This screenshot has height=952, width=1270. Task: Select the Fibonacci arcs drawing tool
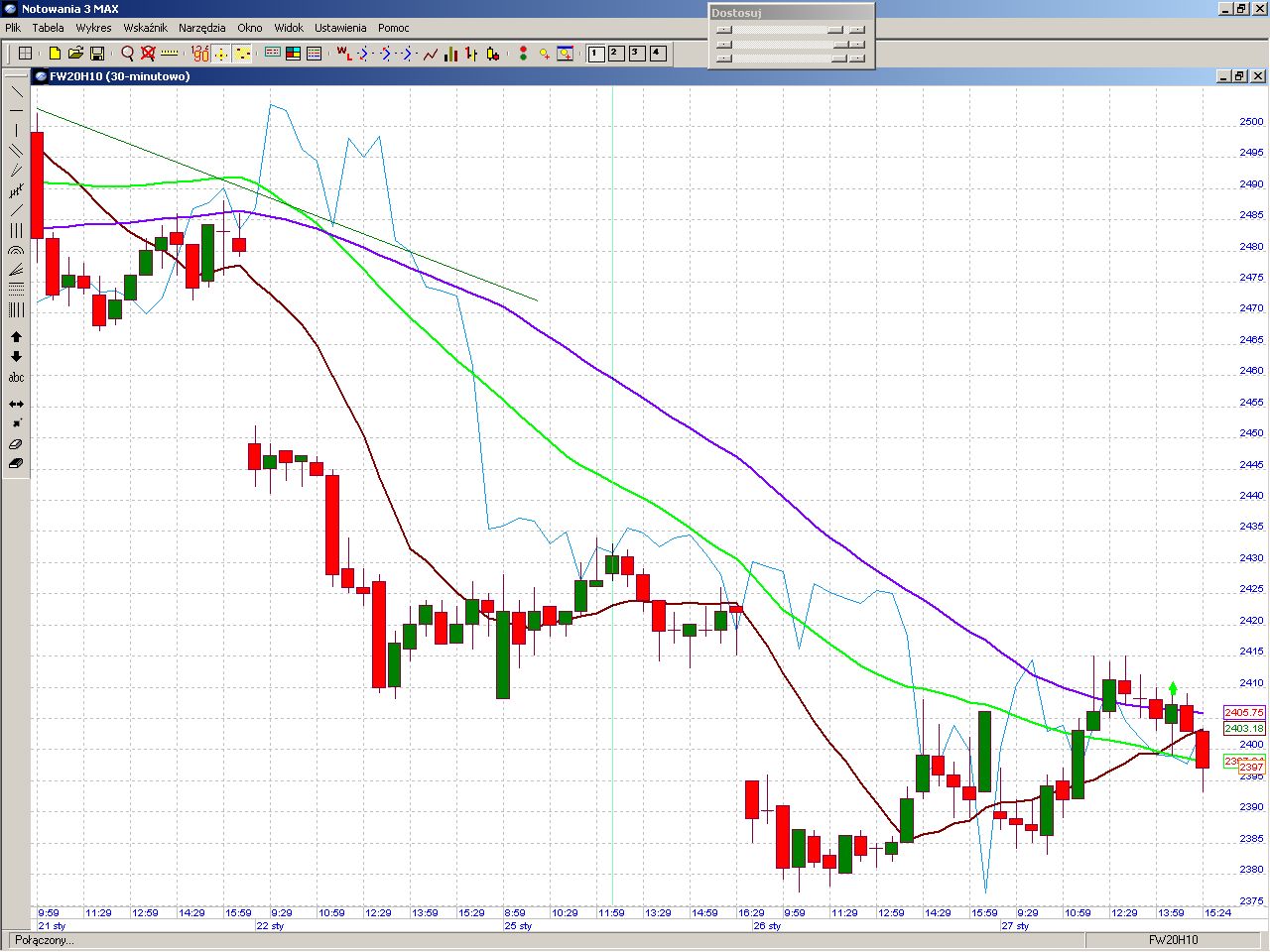[16, 251]
